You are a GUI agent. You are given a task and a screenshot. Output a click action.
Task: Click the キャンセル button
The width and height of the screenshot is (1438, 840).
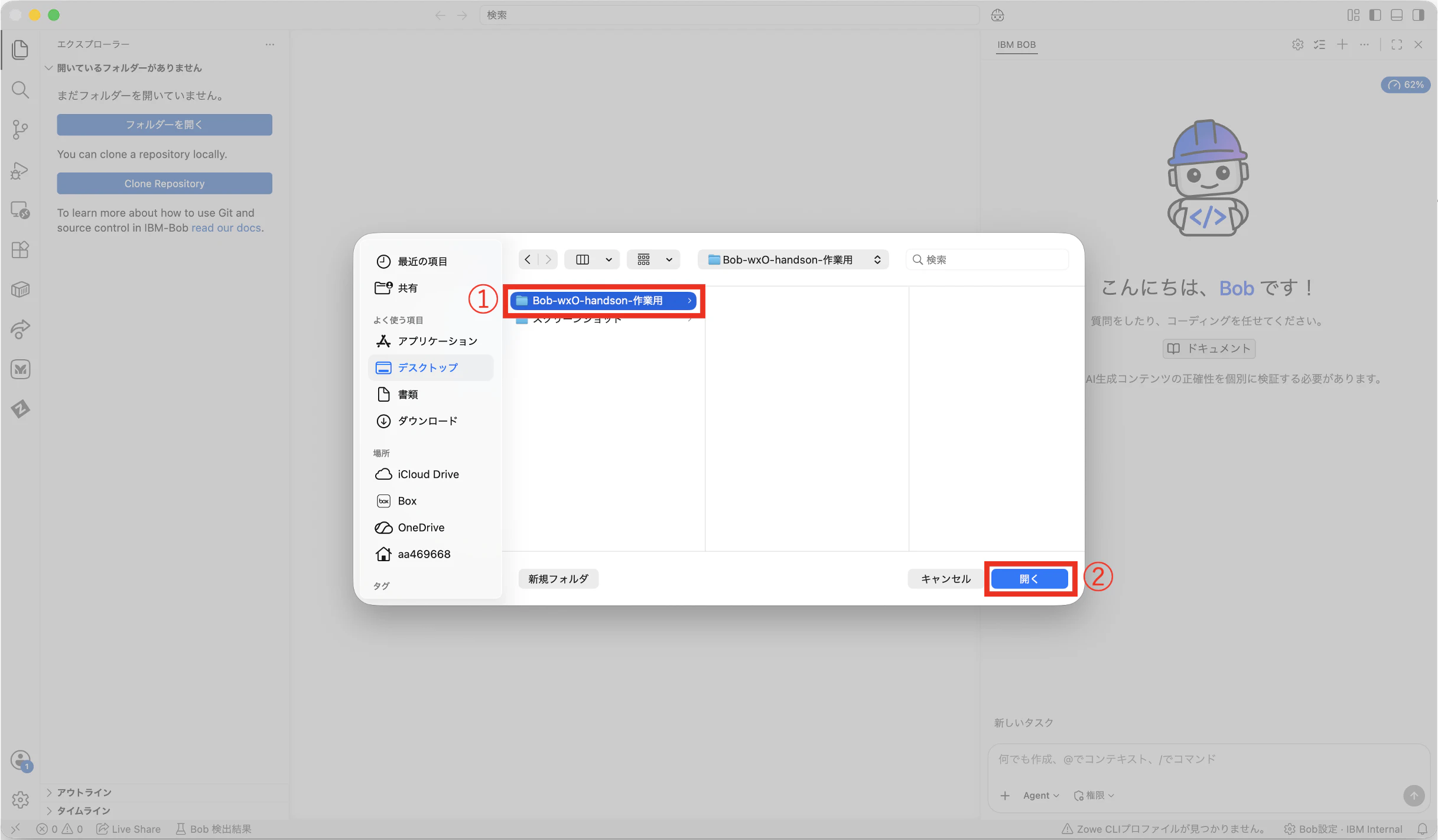pyautogui.click(x=946, y=579)
